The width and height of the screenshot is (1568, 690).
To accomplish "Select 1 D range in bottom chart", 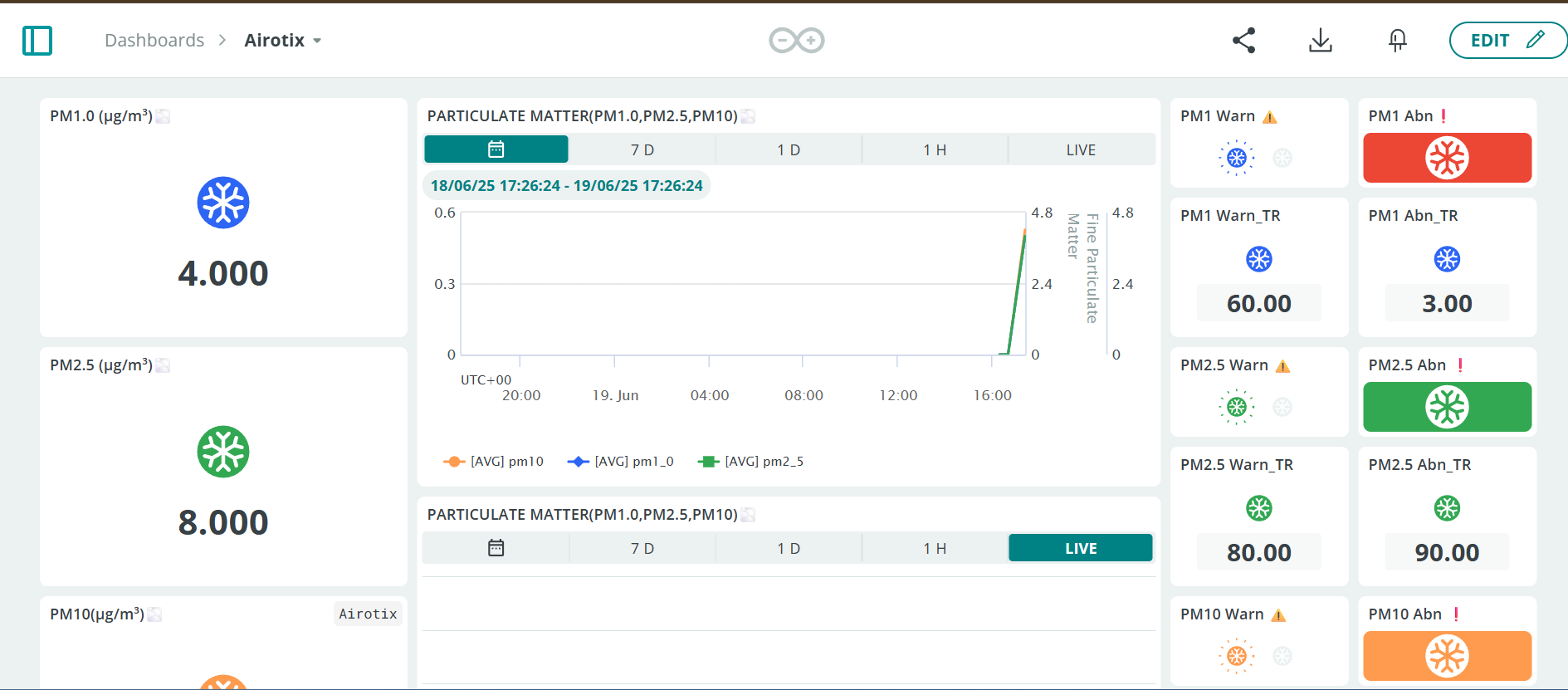I will tap(789, 548).
